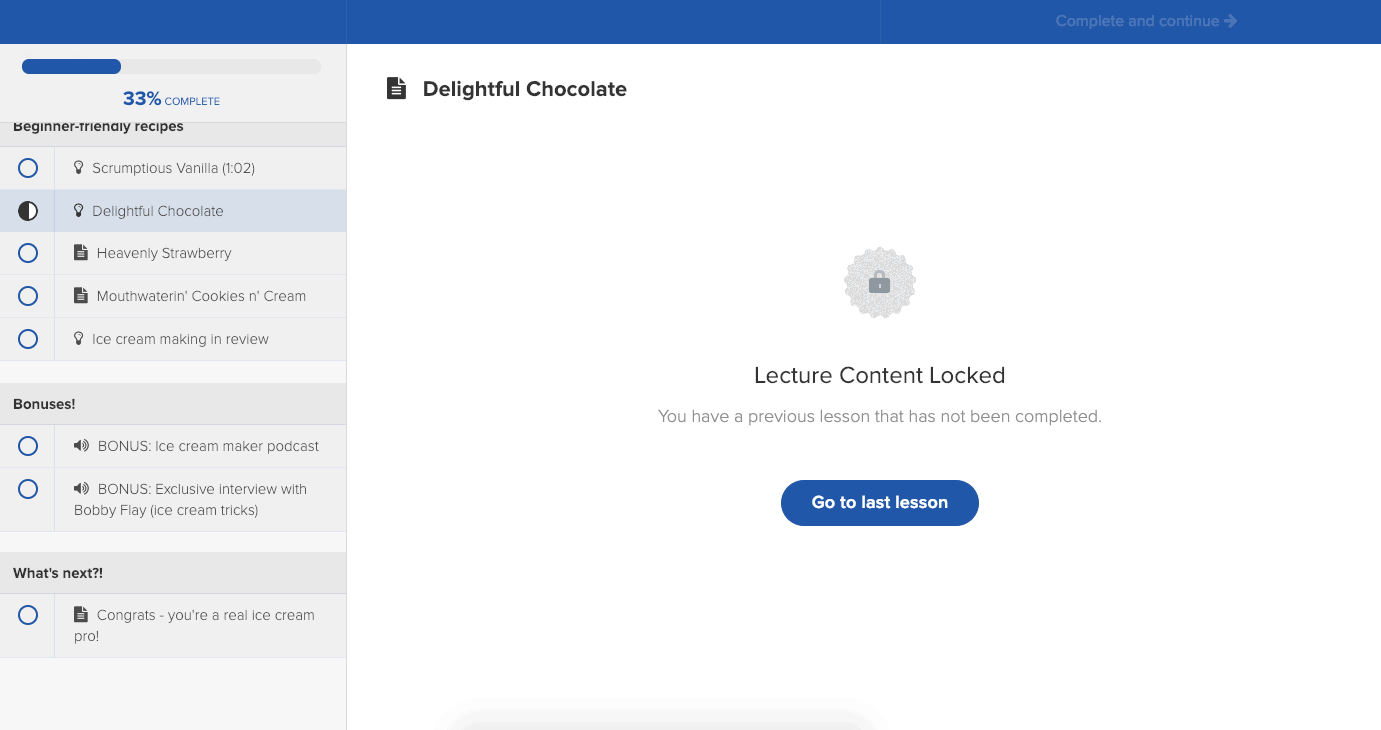Open the Mouthwaterin' Cookies n' Cream lesson
The image size is (1381, 730).
(x=201, y=296)
